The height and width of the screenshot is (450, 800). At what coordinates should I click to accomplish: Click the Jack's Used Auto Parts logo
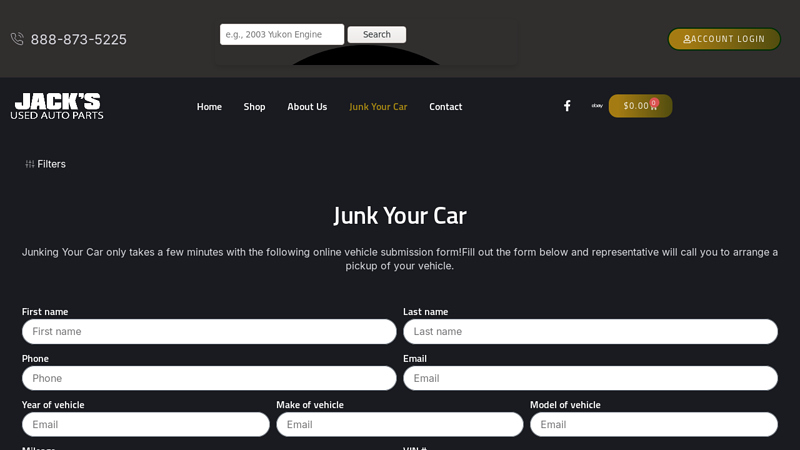(57, 106)
